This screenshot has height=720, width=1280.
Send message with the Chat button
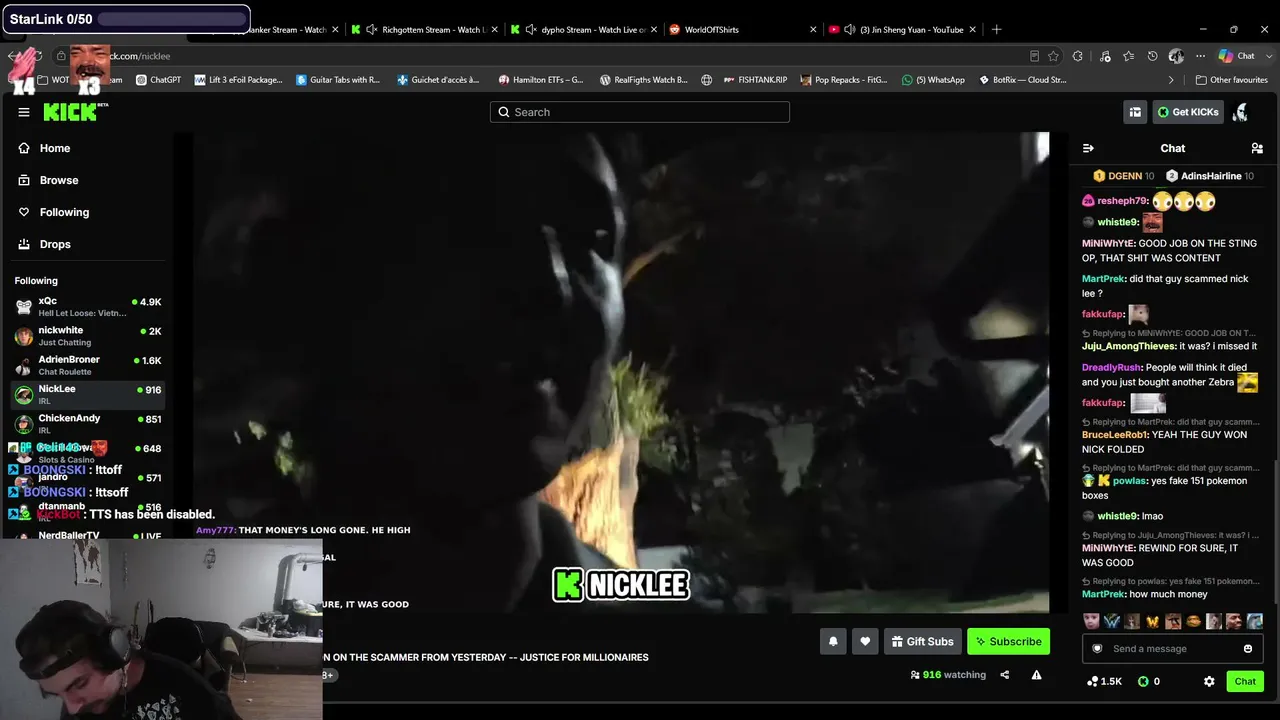tap(1245, 681)
